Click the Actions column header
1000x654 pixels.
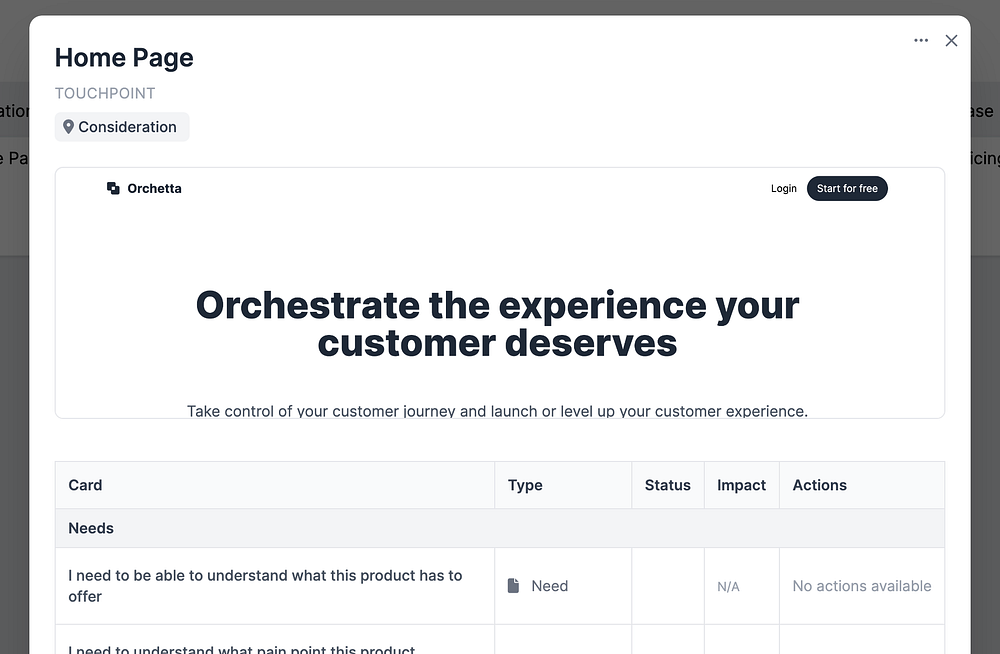tap(819, 485)
